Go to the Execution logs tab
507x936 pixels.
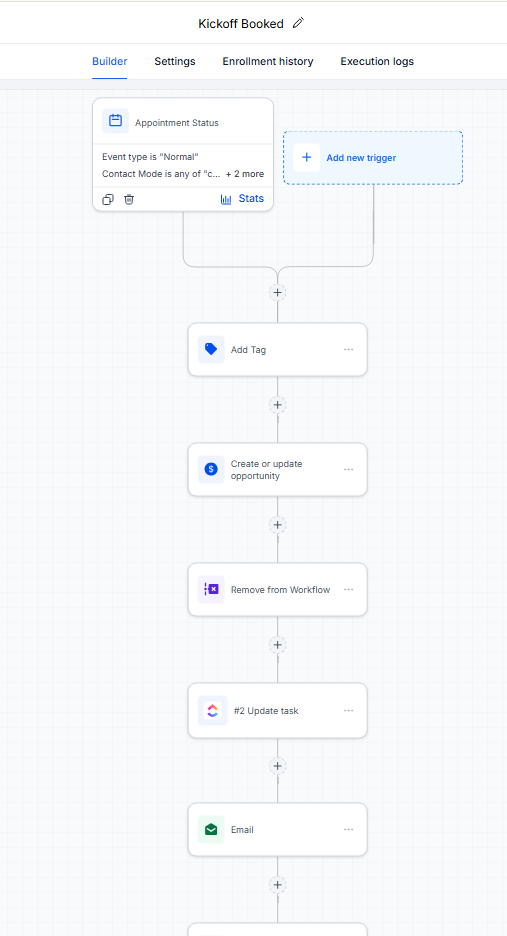coord(377,61)
